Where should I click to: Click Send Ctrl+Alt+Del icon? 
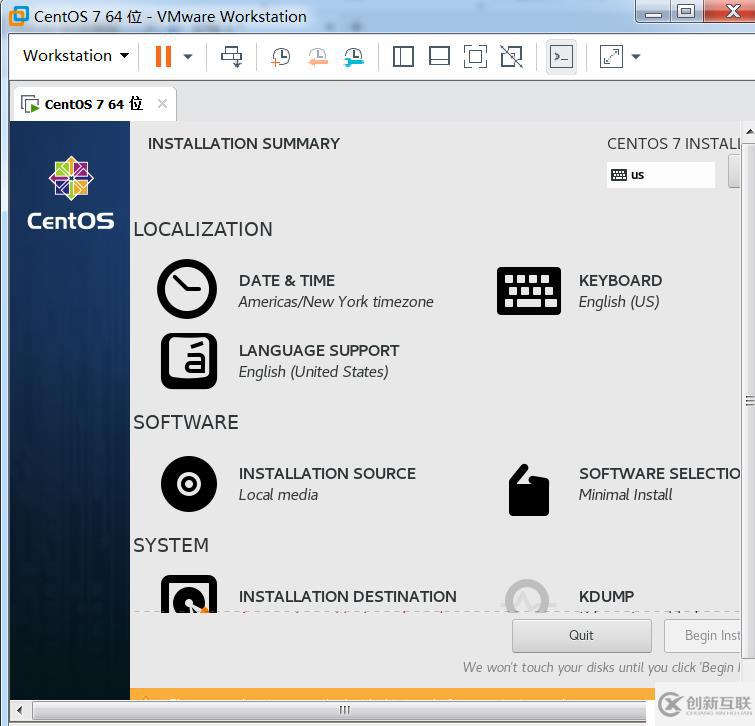pos(232,57)
